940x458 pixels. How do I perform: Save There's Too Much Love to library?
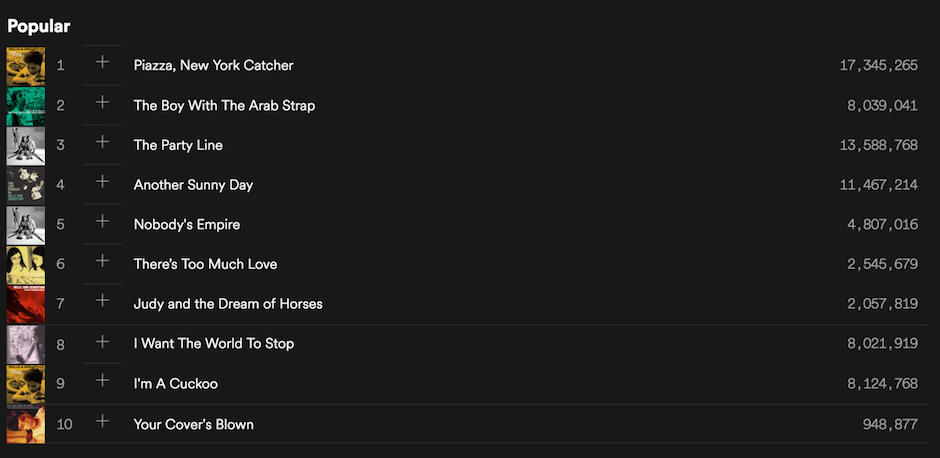pyautogui.click(x=102, y=262)
